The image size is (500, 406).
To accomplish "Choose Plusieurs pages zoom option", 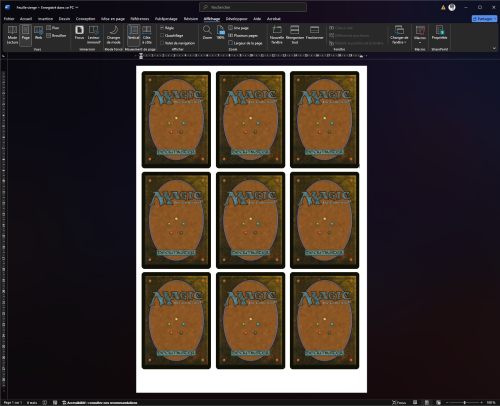I will click(243, 35).
